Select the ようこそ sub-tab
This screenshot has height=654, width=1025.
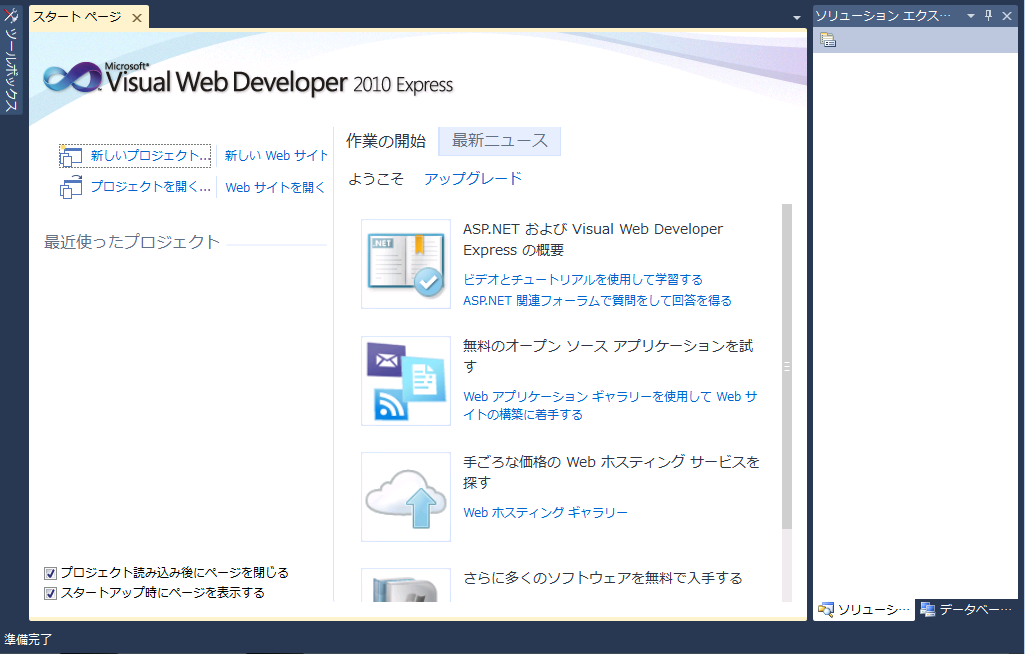coord(376,179)
